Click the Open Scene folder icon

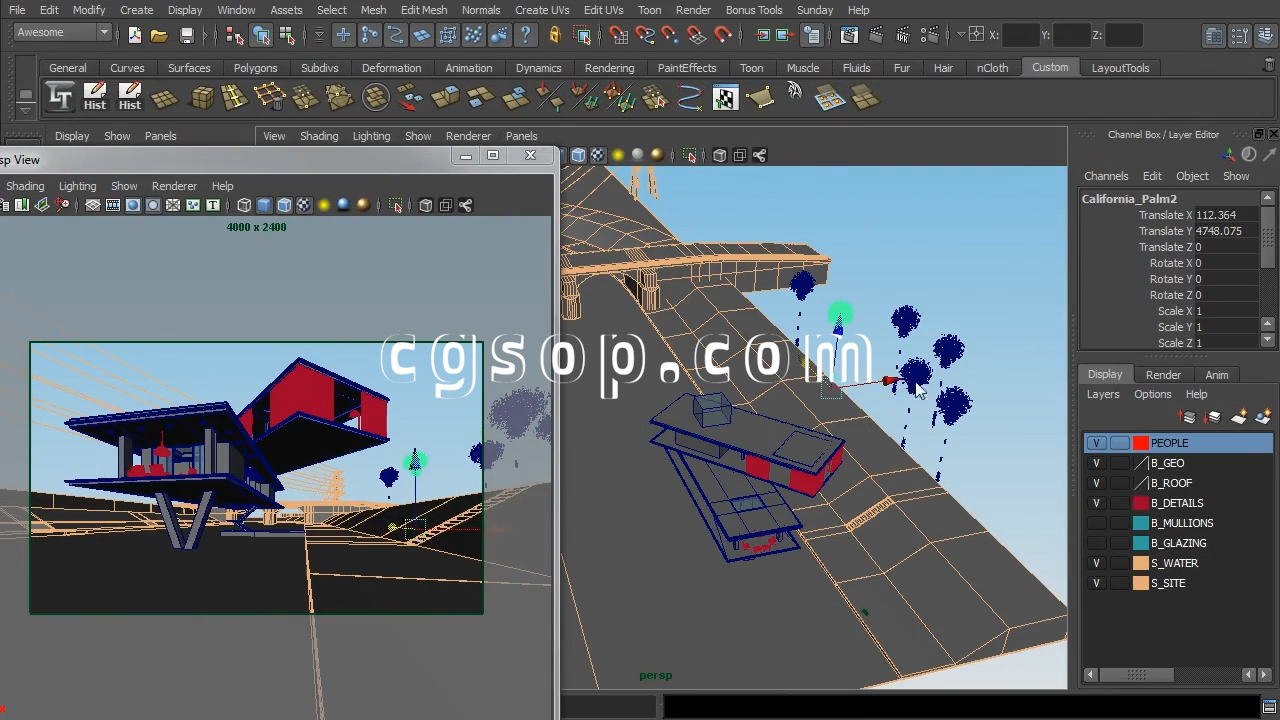pos(159,35)
